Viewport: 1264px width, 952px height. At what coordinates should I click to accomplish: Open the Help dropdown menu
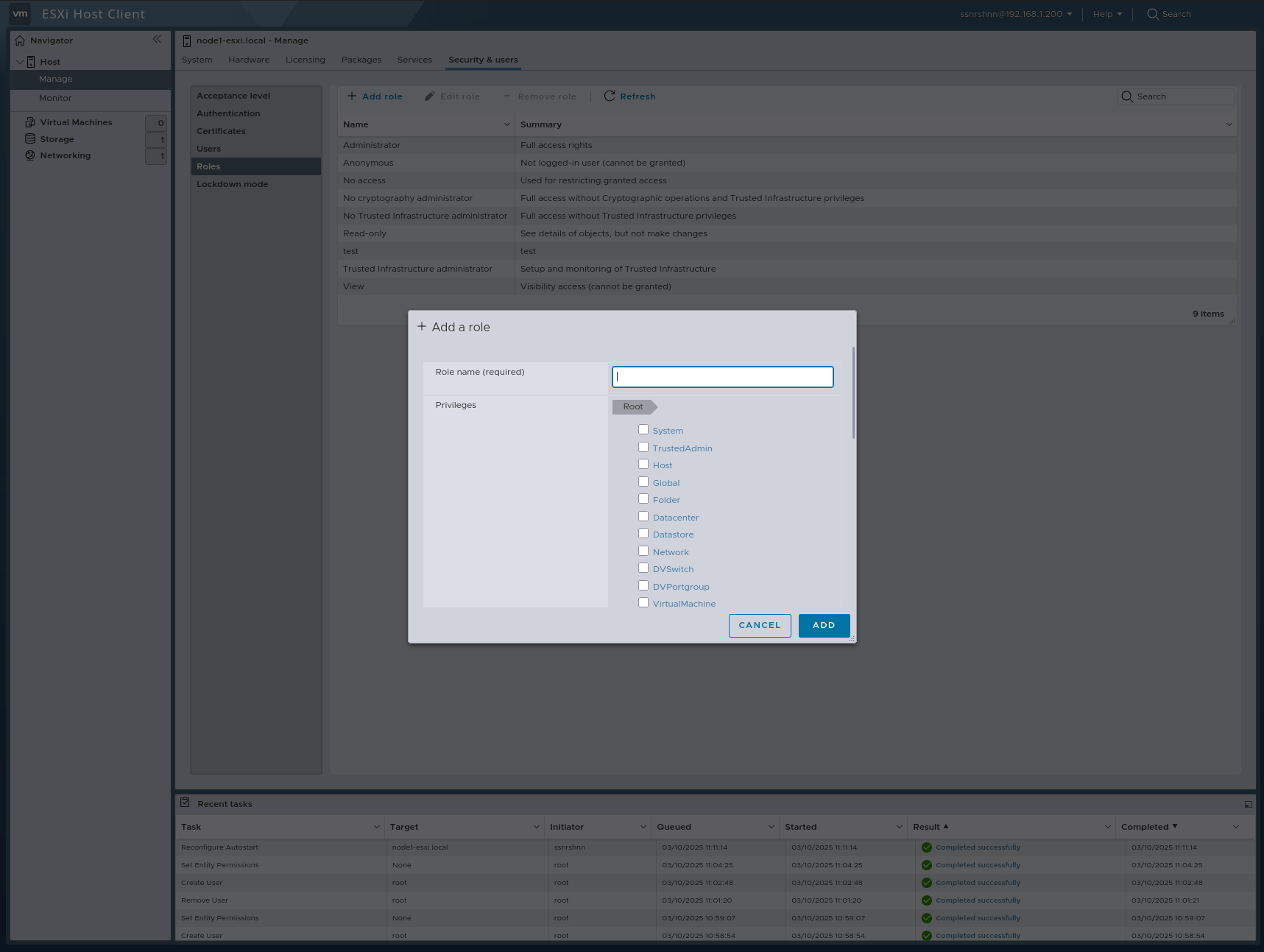point(1106,14)
